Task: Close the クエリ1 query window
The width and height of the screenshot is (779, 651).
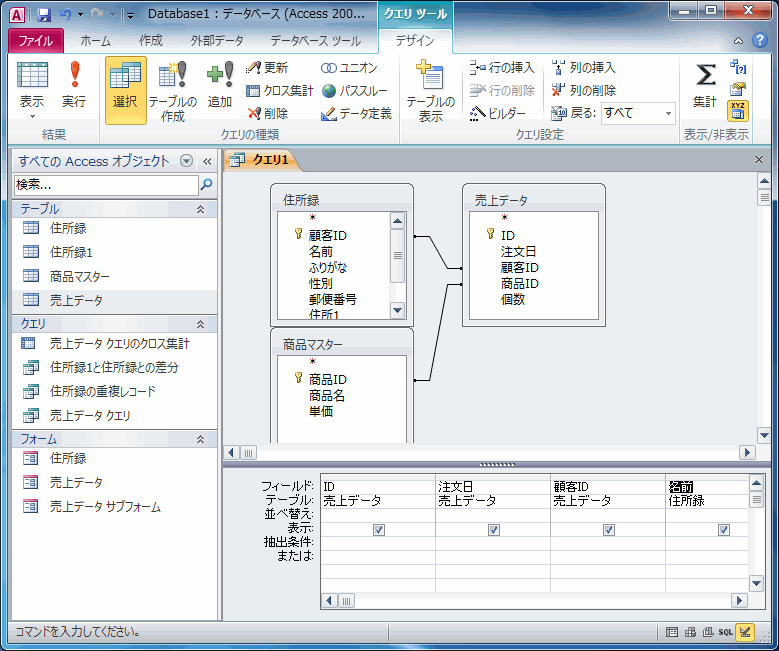Action: [x=759, y=160]
